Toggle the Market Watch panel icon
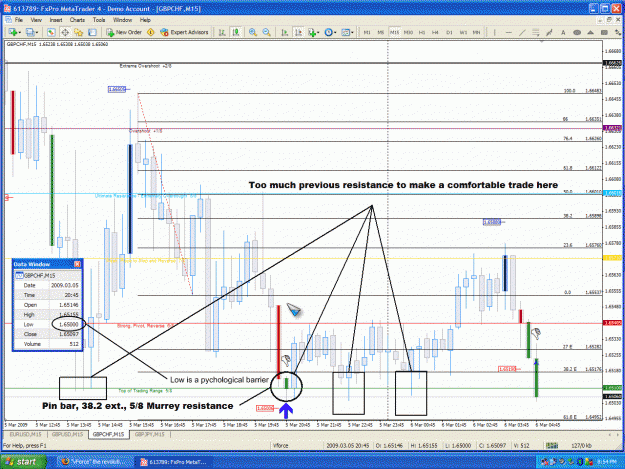This screenshot has height=469, width=625. (51, 32)
